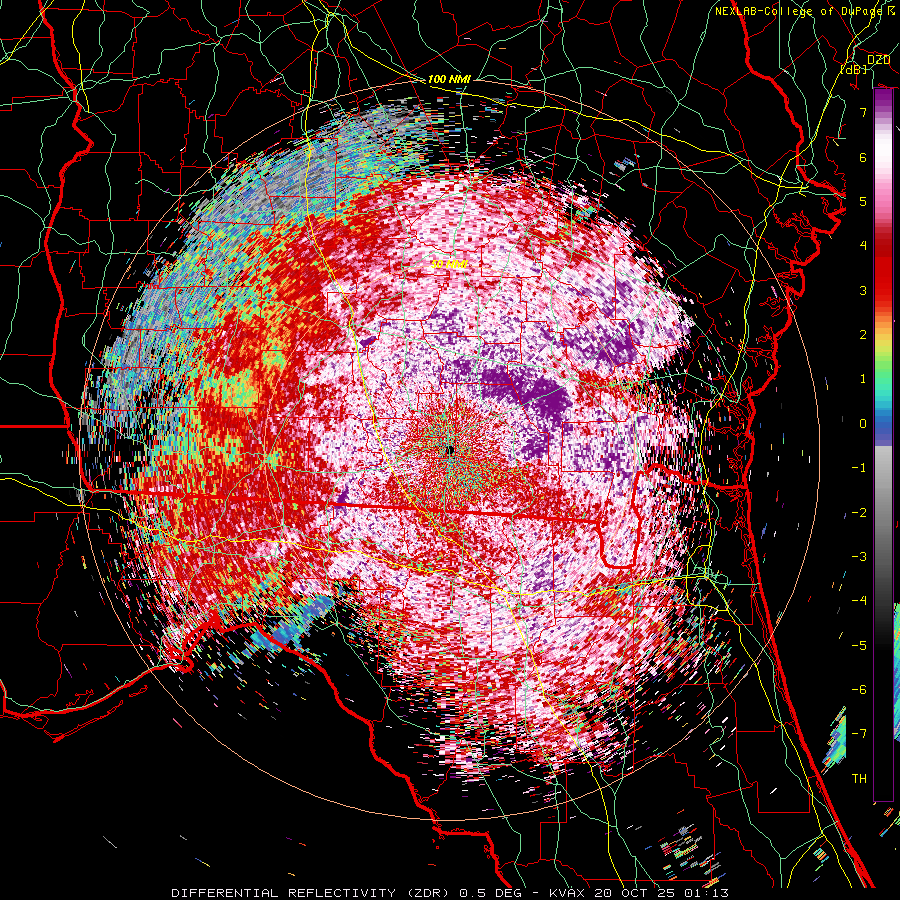Click the purple top of the color bar
Screen dimensions: 900x900
[x=883, y=100]
